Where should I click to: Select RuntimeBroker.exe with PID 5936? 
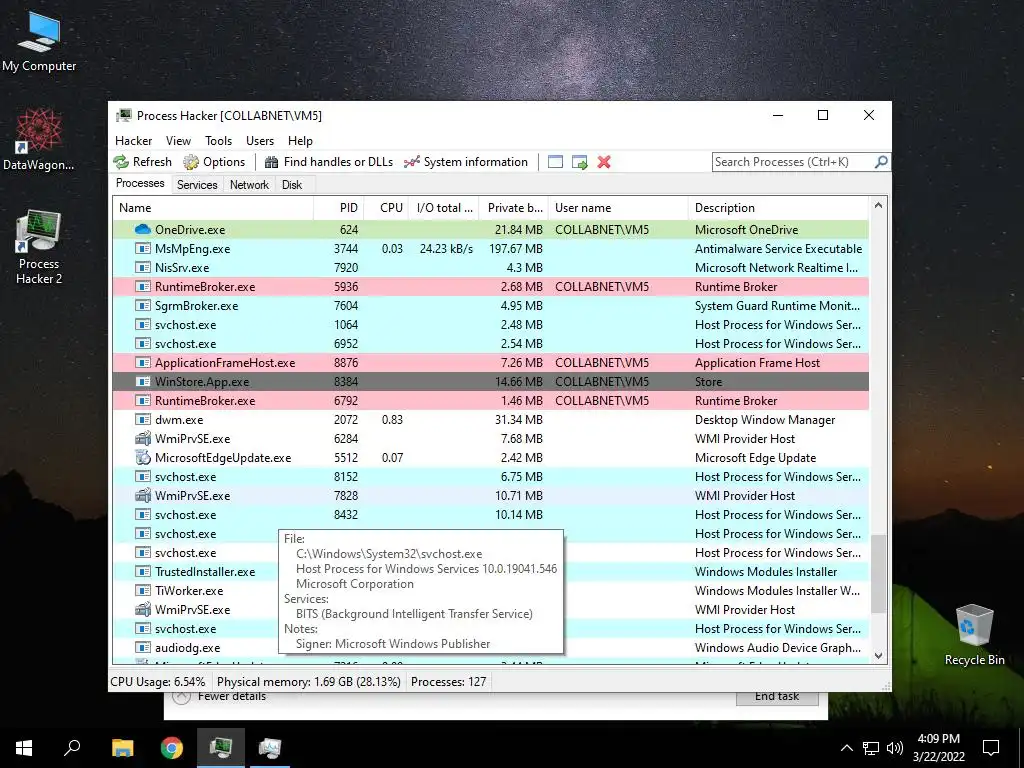tap(491, 287)
